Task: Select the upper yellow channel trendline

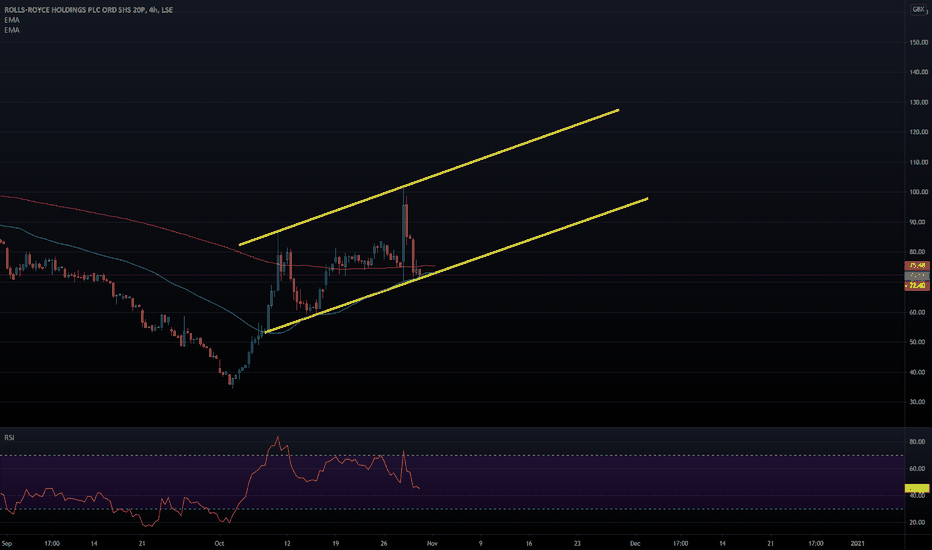Action: point(429,177)
